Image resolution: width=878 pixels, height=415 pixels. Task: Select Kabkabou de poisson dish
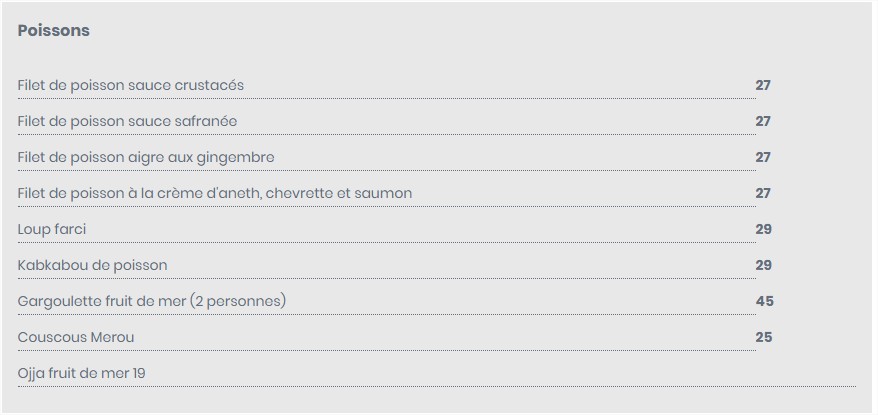(x=92, y=265)
